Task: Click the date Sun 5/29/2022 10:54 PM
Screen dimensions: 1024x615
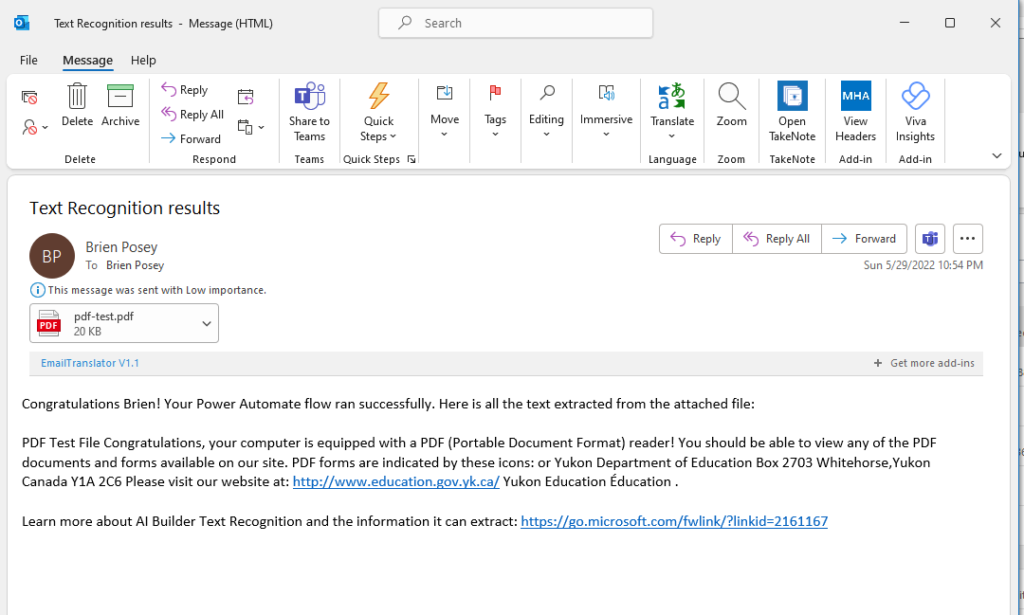Action: 923,265
